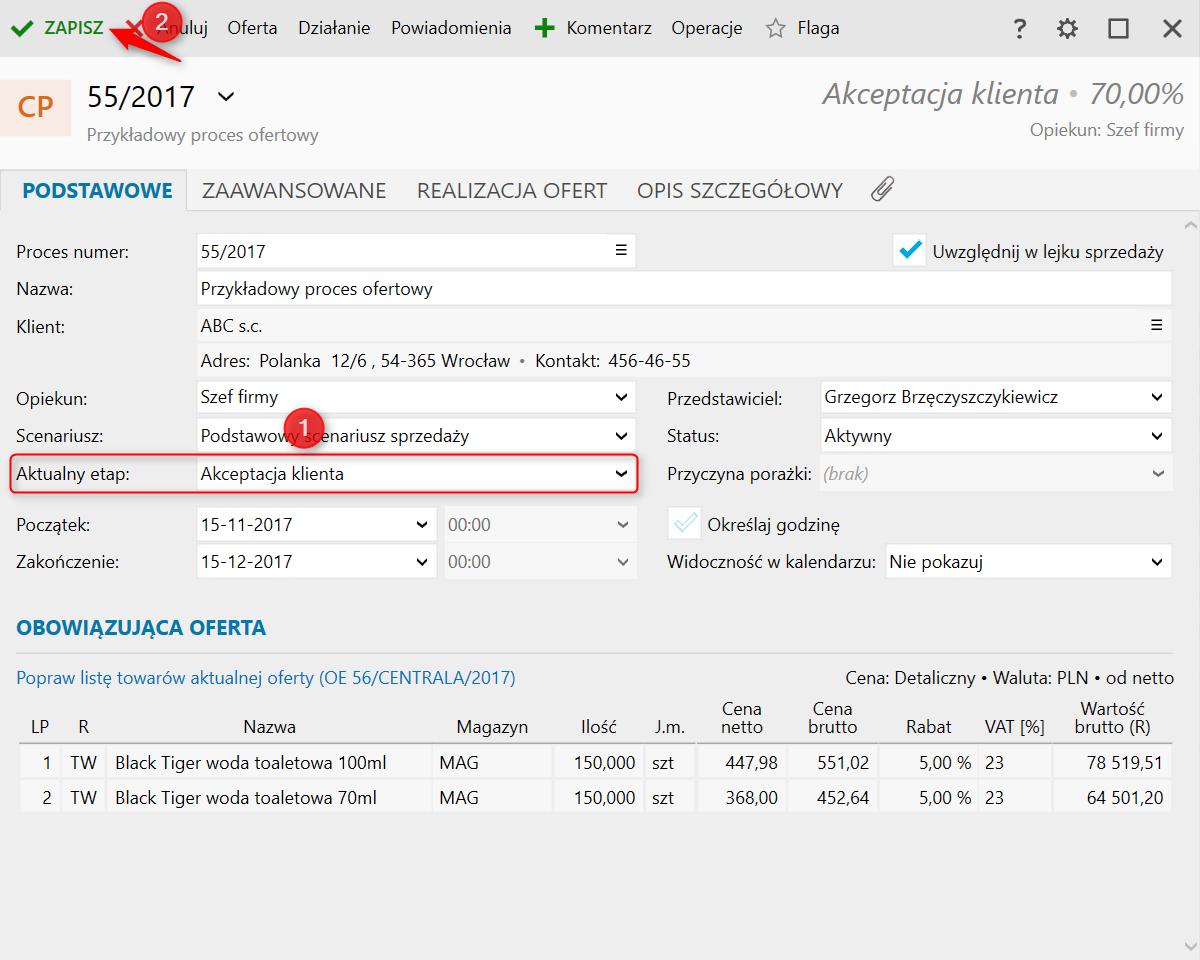Click Popraw listę towarów aktualnej oferty link
This screenshot has height=960, width=1200.
point(266,678)
